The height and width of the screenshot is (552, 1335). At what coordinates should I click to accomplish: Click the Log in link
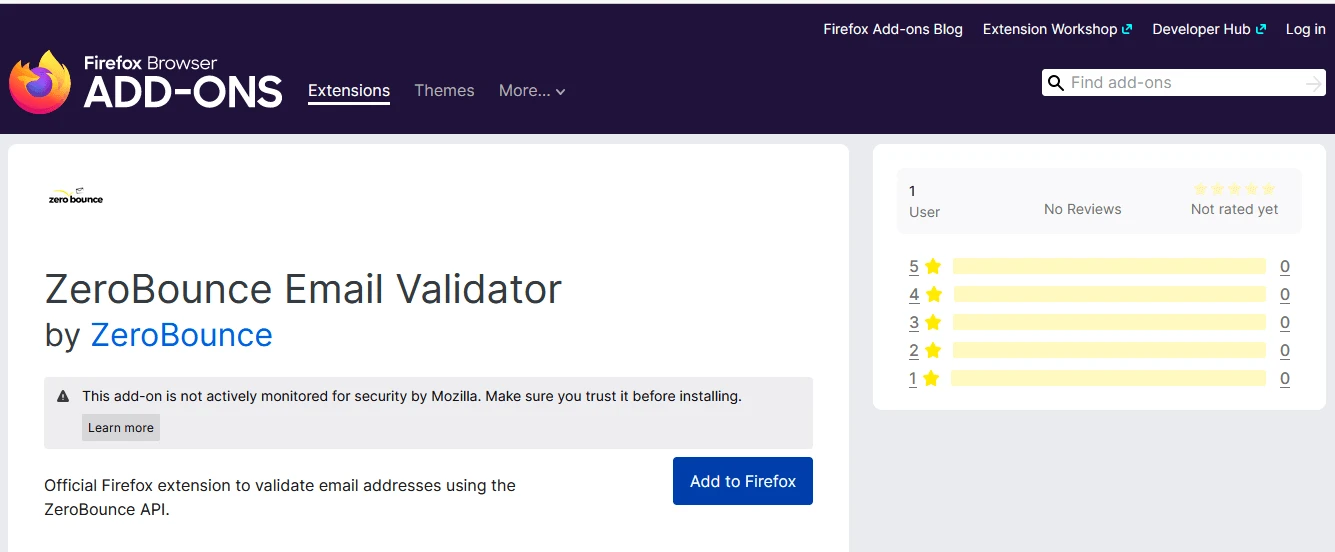coord(1305,30)
